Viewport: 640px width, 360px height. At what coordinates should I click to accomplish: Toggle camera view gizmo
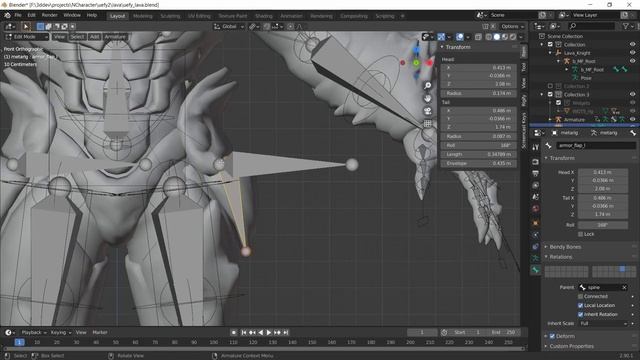pyautogui.click(x=427, y=111)
